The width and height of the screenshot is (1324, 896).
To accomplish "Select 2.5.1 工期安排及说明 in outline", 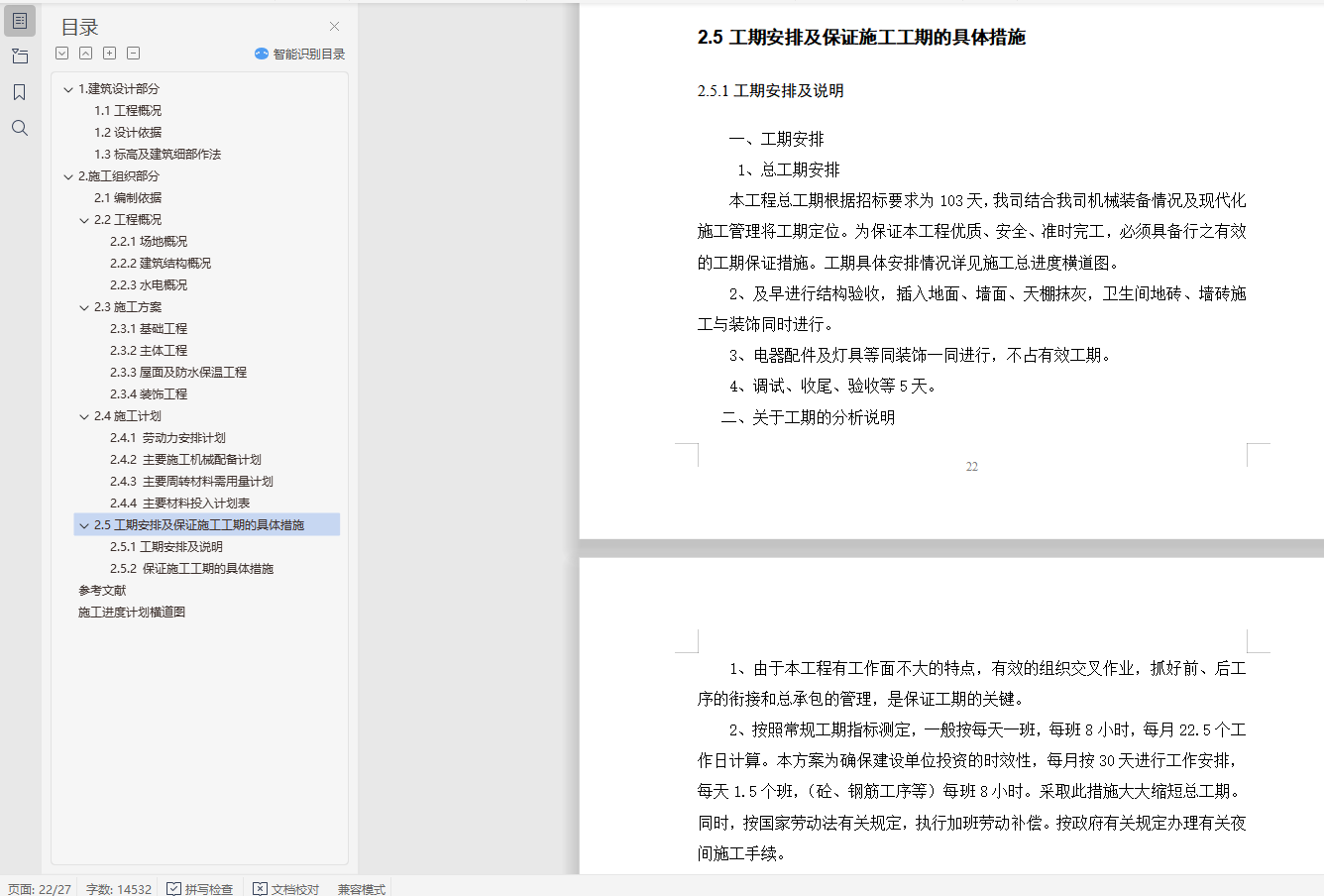I will tap(166, 547).
